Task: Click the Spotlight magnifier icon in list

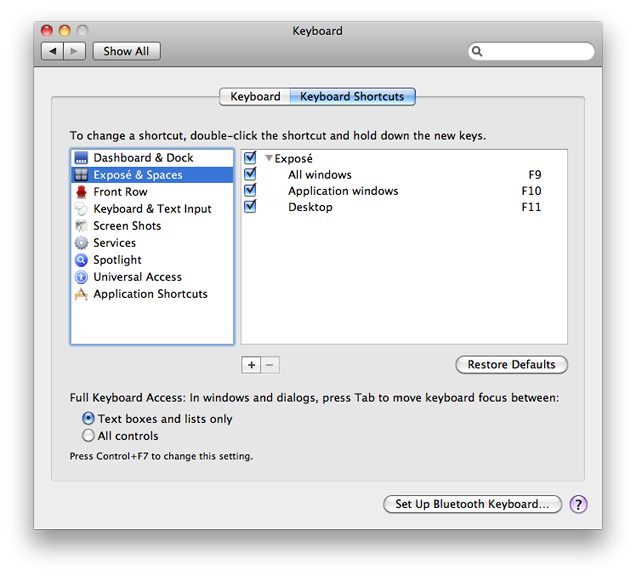Action: [82, 260]
